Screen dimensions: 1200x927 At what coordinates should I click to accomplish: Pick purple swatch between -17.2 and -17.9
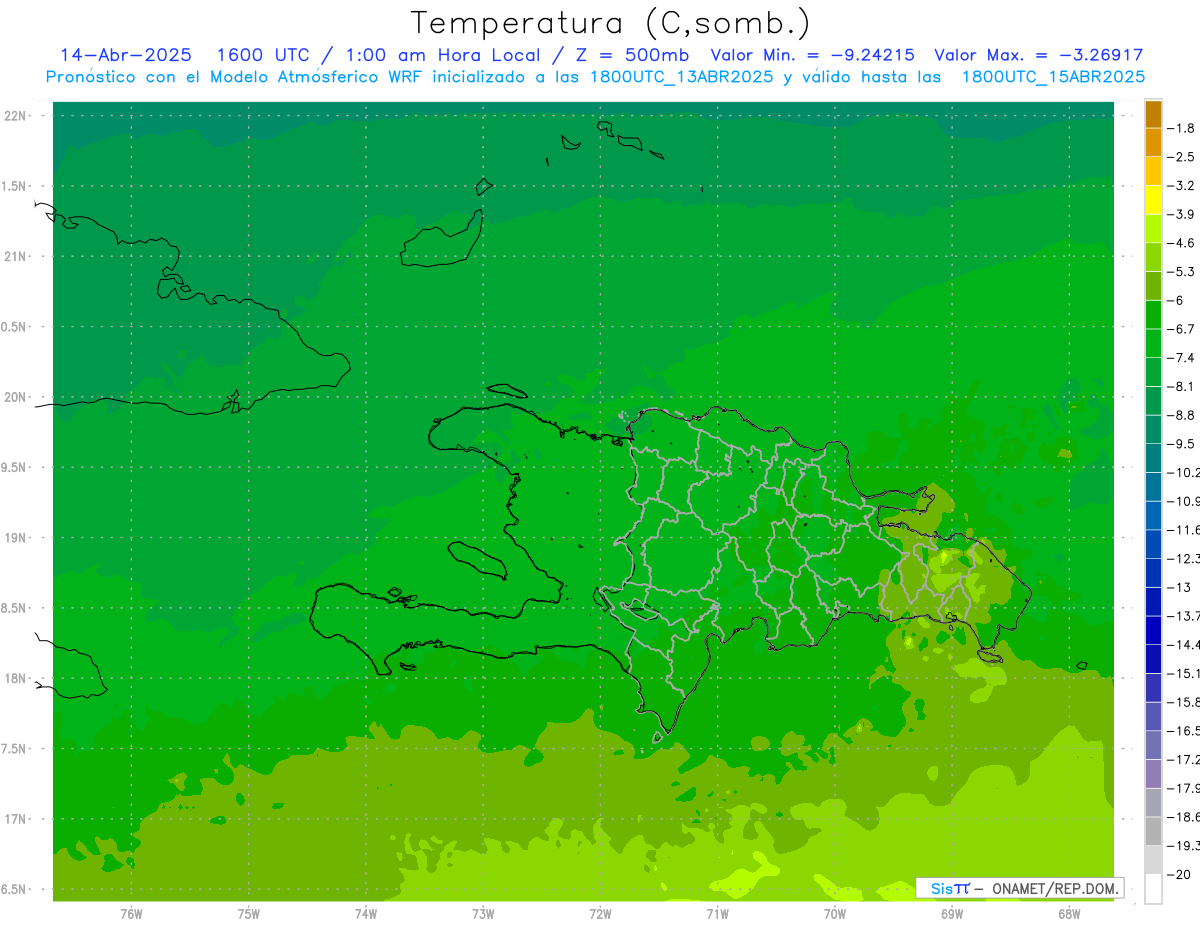[x=1153, y=773]
